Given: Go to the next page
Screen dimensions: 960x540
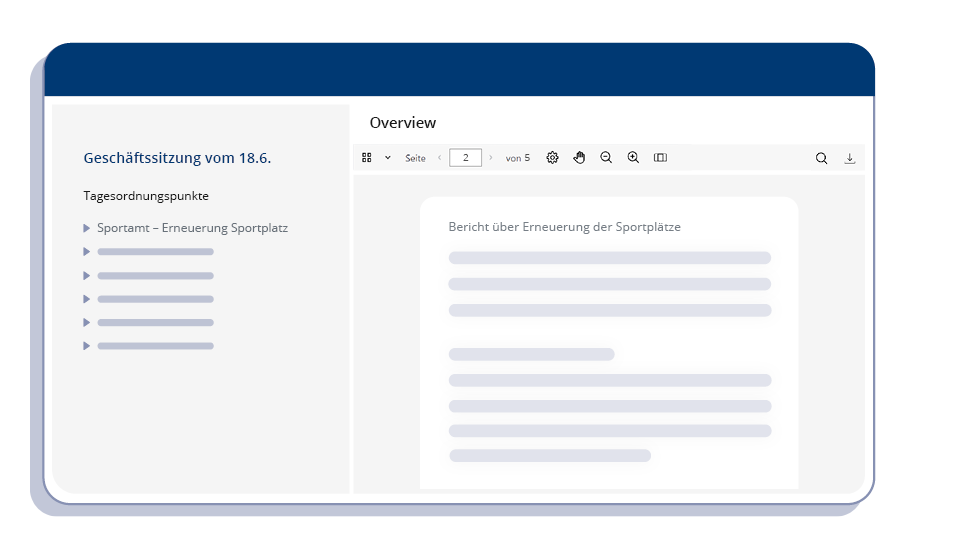Looking at the screenshot, I should [x=490, y=158].
